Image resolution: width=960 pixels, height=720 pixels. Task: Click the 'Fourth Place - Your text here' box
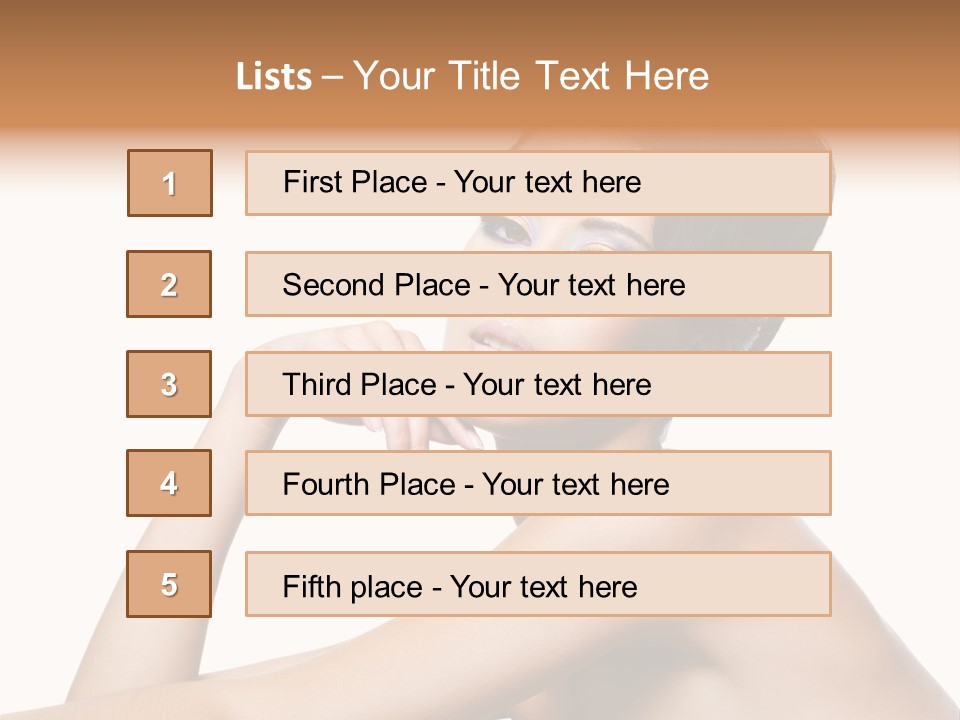pos(538,483)
